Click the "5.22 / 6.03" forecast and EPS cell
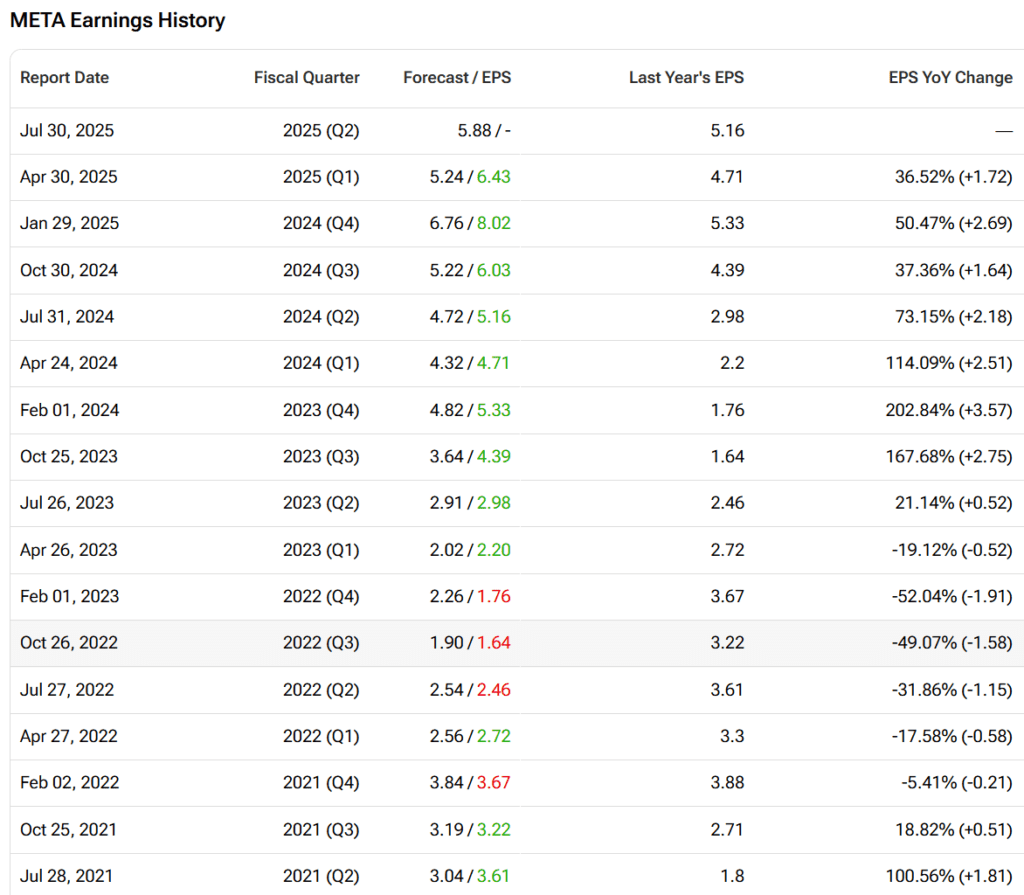Viewport: 1024px width, 895px height. click(470, 270)
